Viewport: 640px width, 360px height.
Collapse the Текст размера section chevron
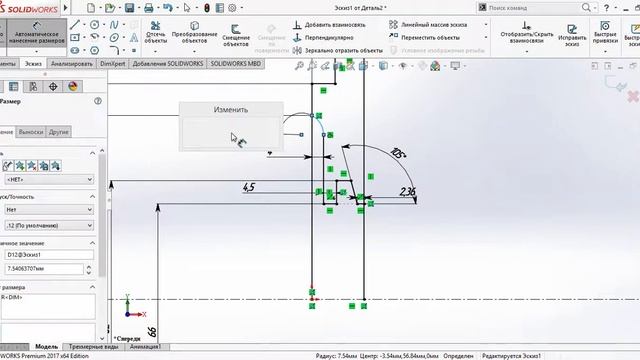(92, 287)
